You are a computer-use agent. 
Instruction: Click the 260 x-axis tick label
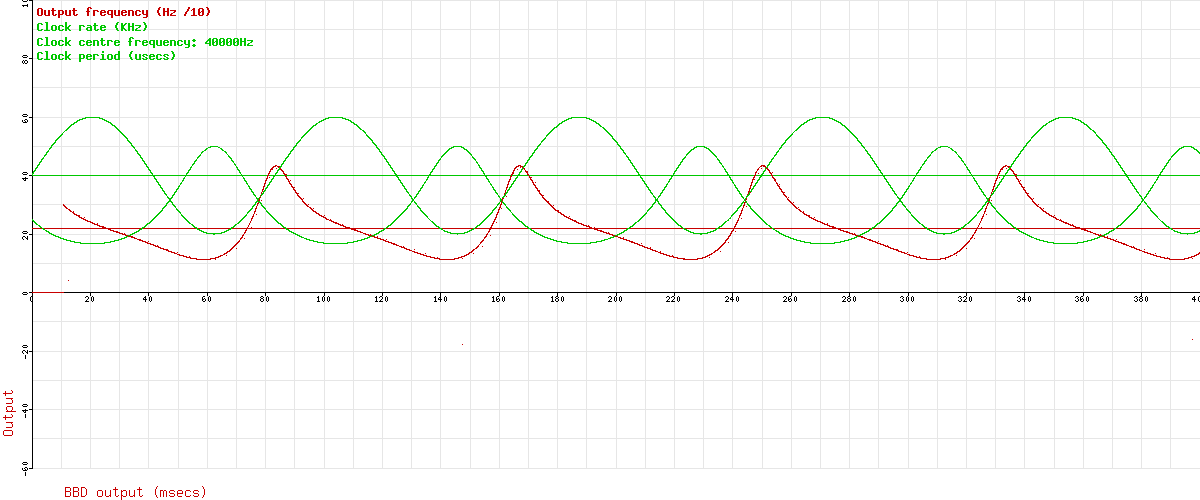point(790,299)
